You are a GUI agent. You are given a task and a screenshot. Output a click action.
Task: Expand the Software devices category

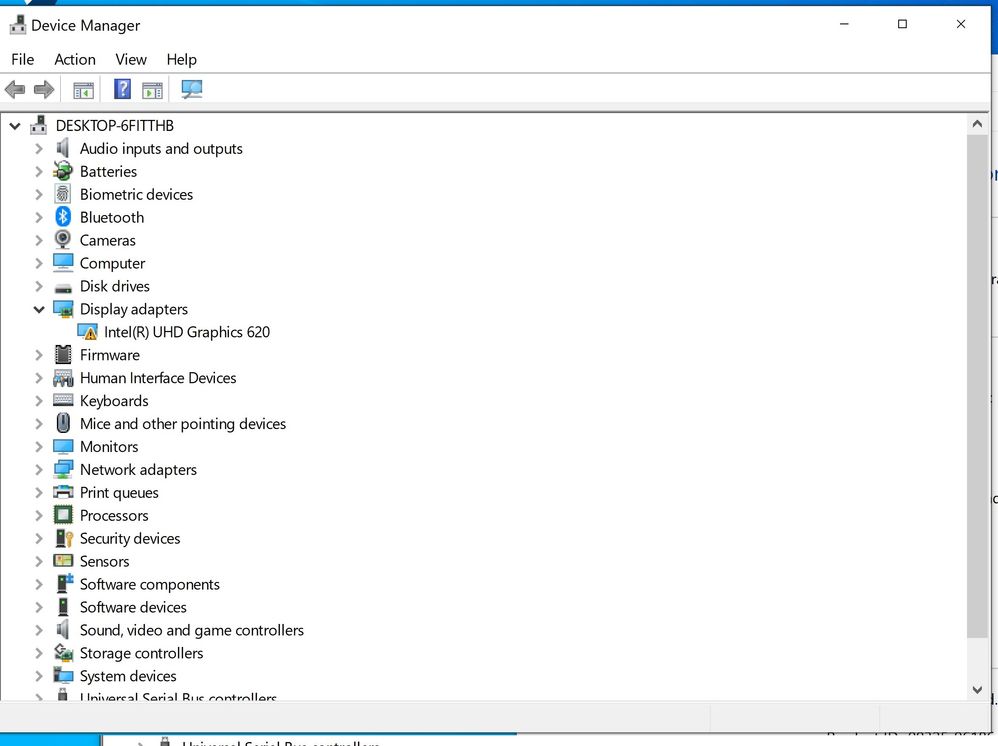click(x=39, y=607)
